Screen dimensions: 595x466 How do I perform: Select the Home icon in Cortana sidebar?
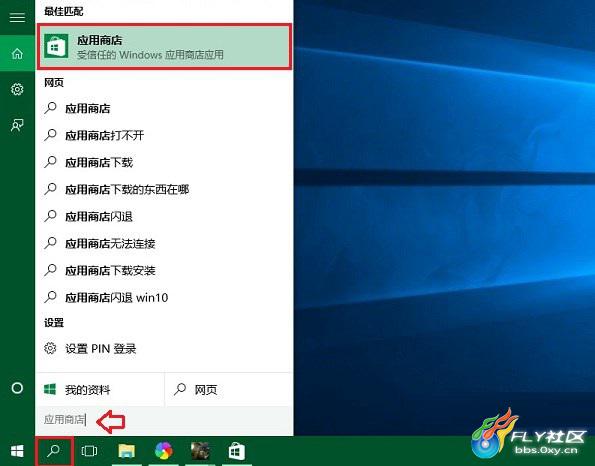pyautogui.click(x=17, y=54)
